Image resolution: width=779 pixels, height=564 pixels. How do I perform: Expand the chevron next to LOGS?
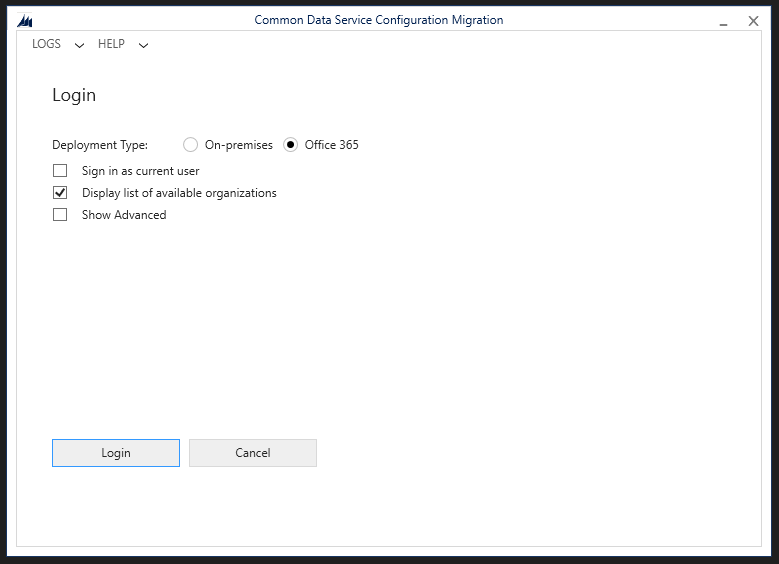(x=79, y=45)
